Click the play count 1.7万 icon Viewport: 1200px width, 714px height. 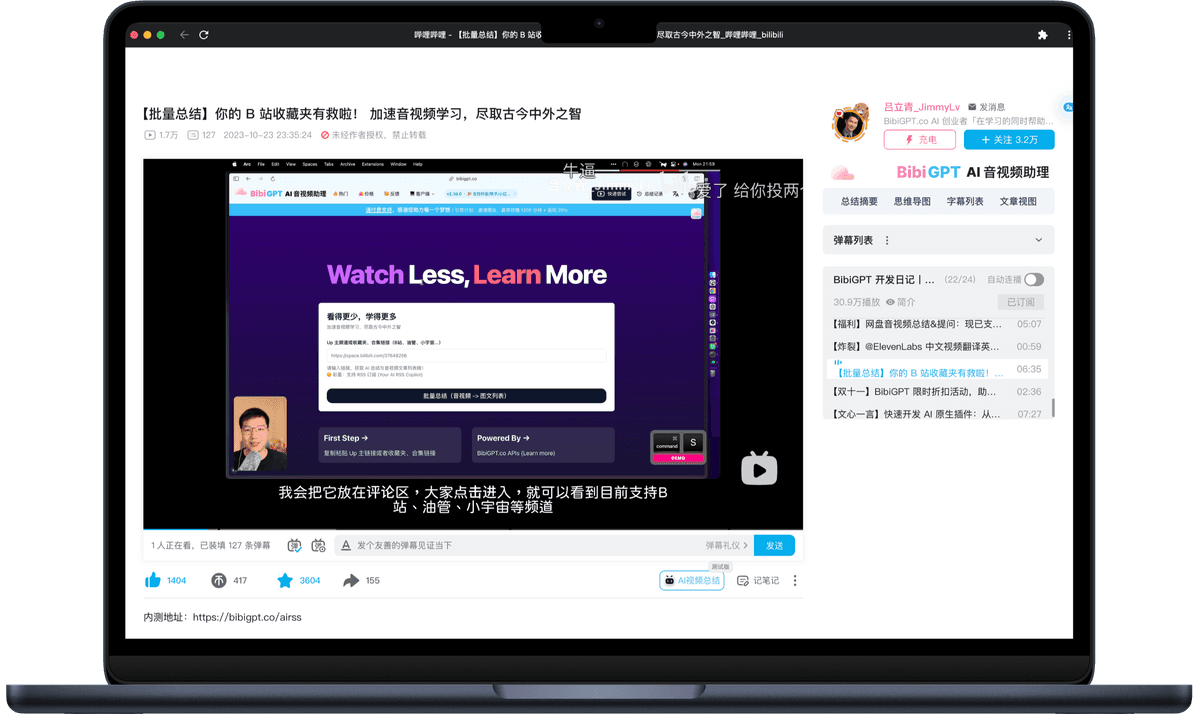click(150, 135)
